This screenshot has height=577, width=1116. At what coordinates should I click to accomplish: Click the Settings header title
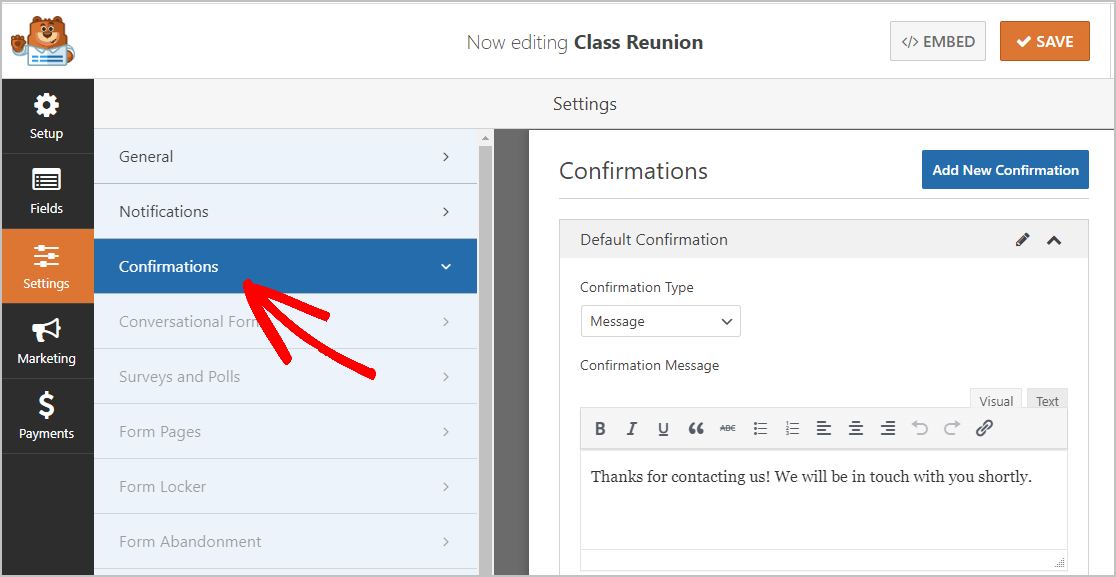[584, 104]
